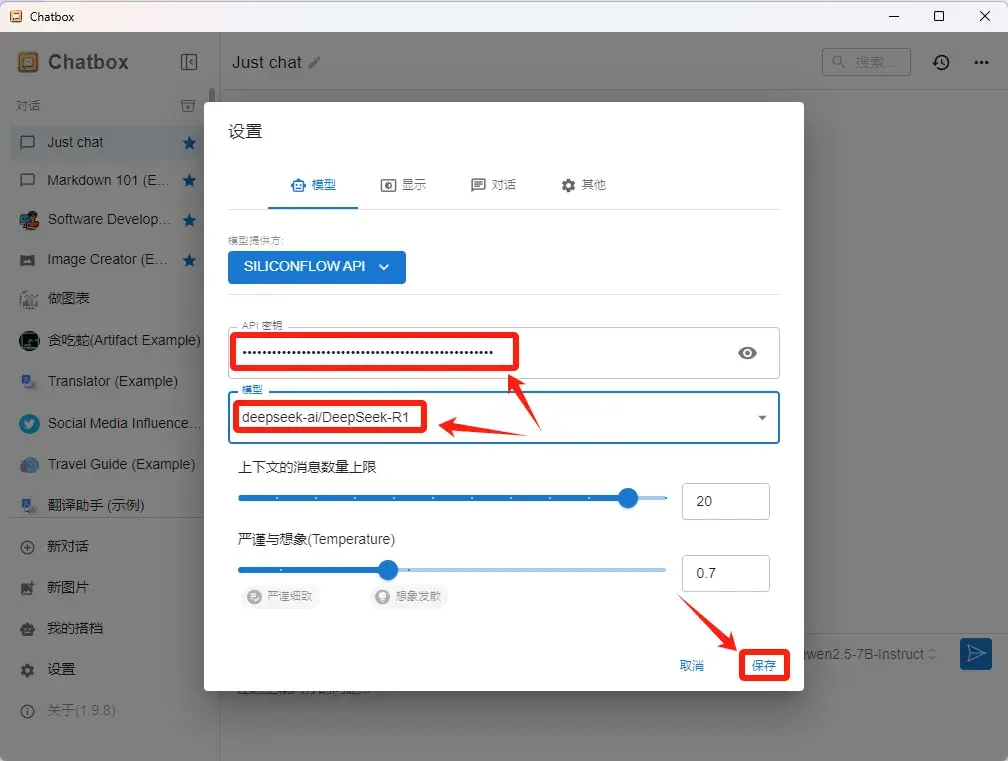Open the three-dots more options menu
The width and height of the screenshot is (1008, 761).
coord(981,62)
